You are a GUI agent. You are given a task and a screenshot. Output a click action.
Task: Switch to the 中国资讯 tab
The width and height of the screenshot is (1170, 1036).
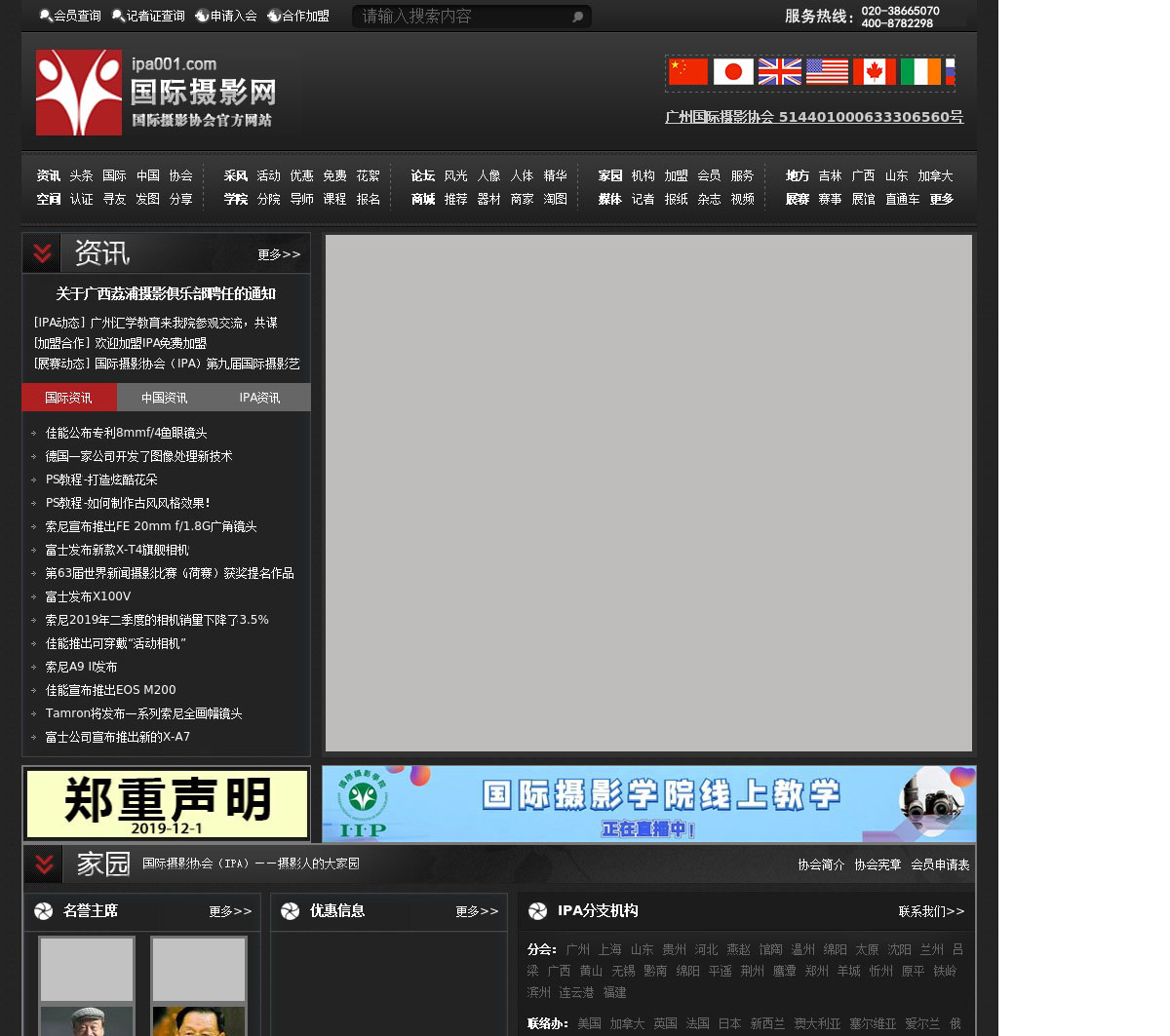[164, 398]
